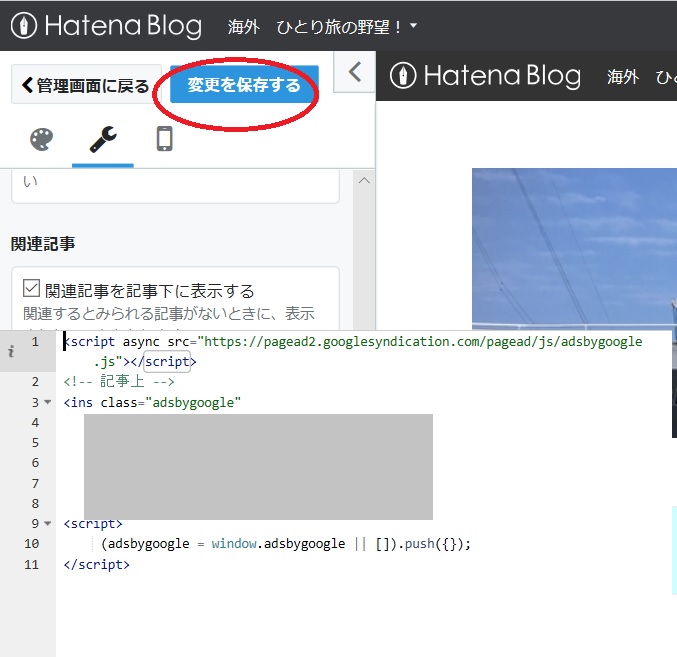Save changes with 変更を保存する button
The height and width of the screenshot is (657, 677).
244,85
